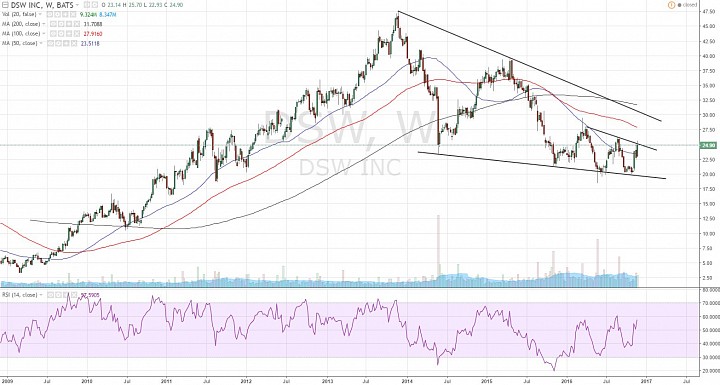Click MA 100 row icon between settings and remove
720x385 pixels.
tap(69, 34)
